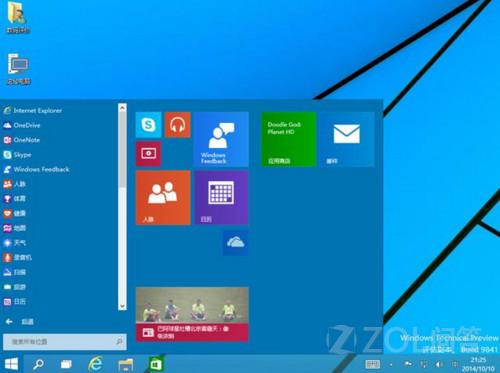Open OneNote in the app list
Image resolution: width=500 pixels, height=373 pixels.
pos(22,140)
